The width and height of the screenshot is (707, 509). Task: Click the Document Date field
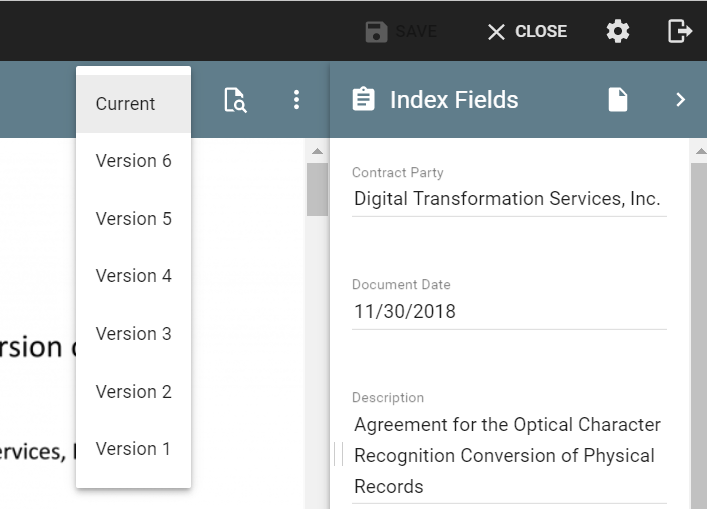tap(508, 312)
